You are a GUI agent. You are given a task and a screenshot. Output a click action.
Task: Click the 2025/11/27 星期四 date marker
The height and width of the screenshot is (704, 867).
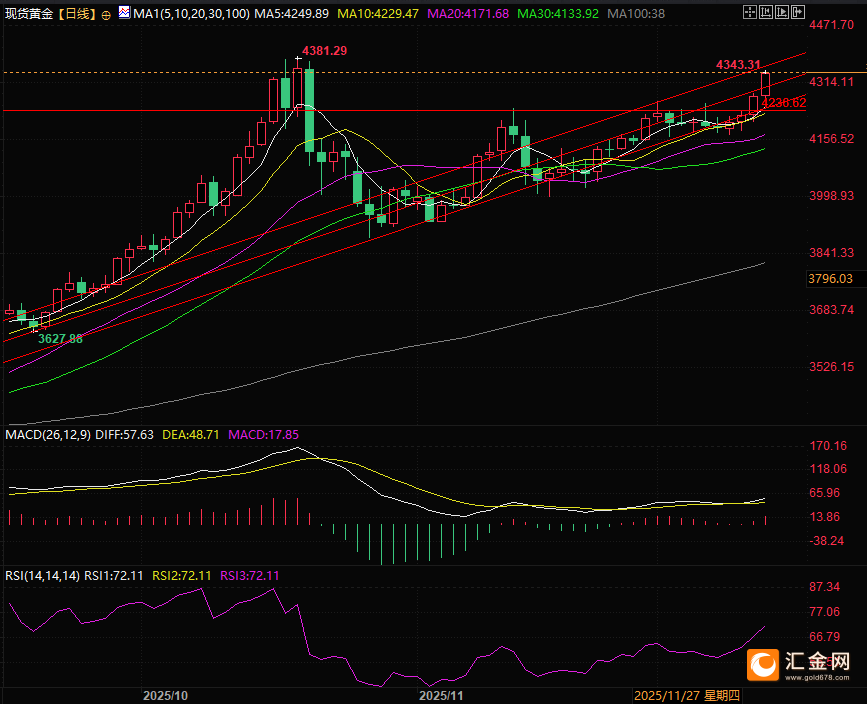click(687, 696)
